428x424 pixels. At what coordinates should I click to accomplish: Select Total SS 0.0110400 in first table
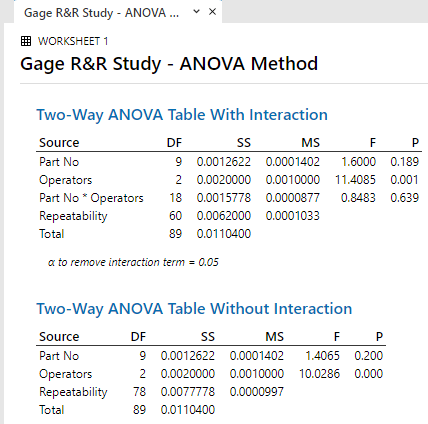tap(224, 234)
